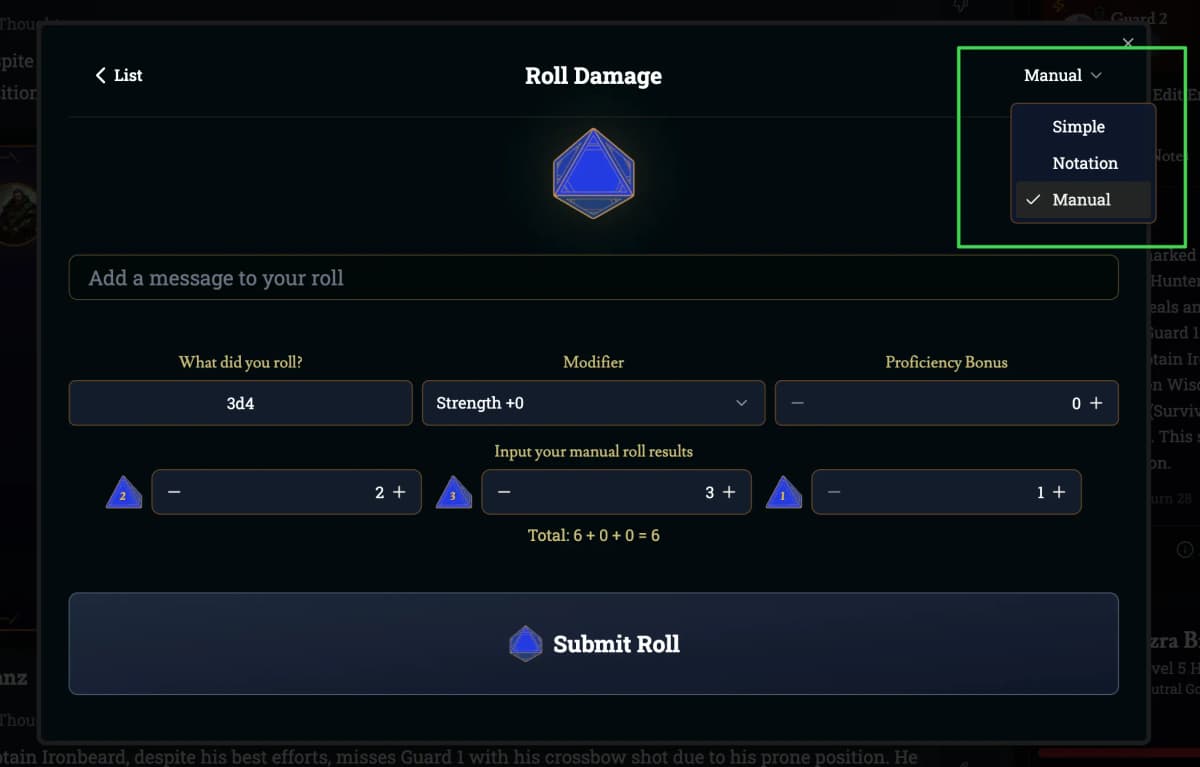Image resolution: width=1200 pixels, height=767 pixels.
Task: Edit the 3d4 dice roll field
Action: tap(240, 403)
